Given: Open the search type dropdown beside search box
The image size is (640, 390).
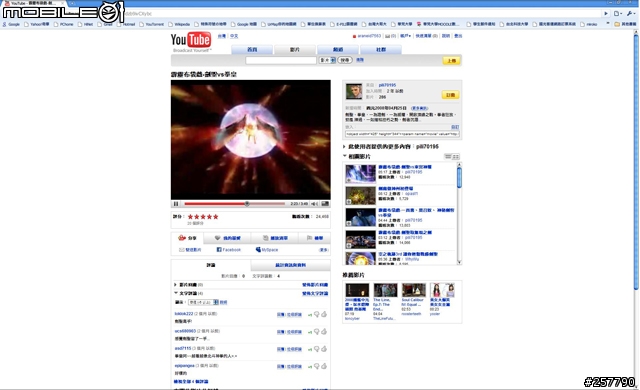Looking at the screenshot, I should 327,60.
